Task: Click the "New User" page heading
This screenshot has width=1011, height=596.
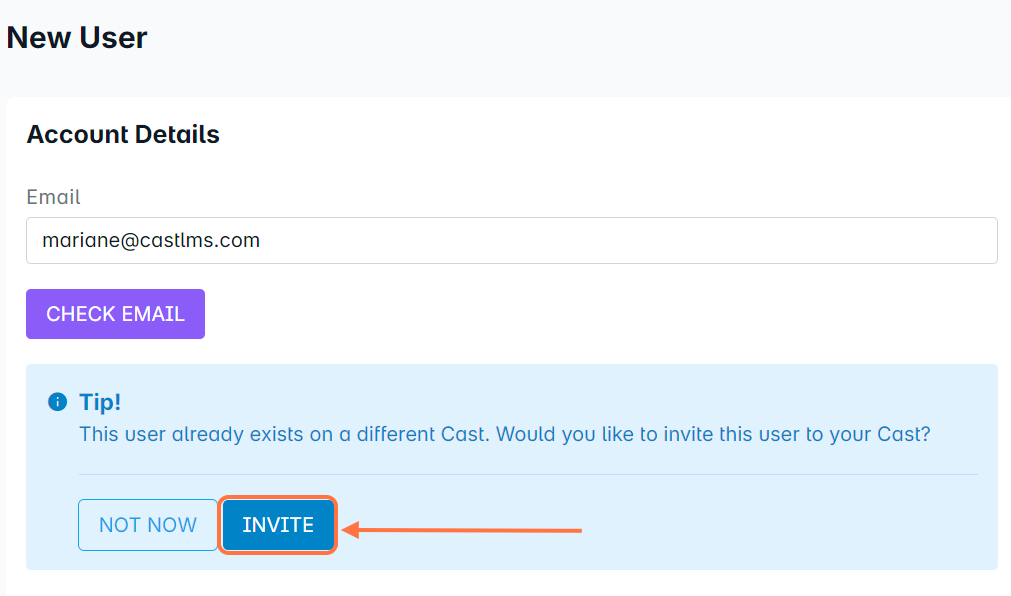Action: (x=77, y=38)
